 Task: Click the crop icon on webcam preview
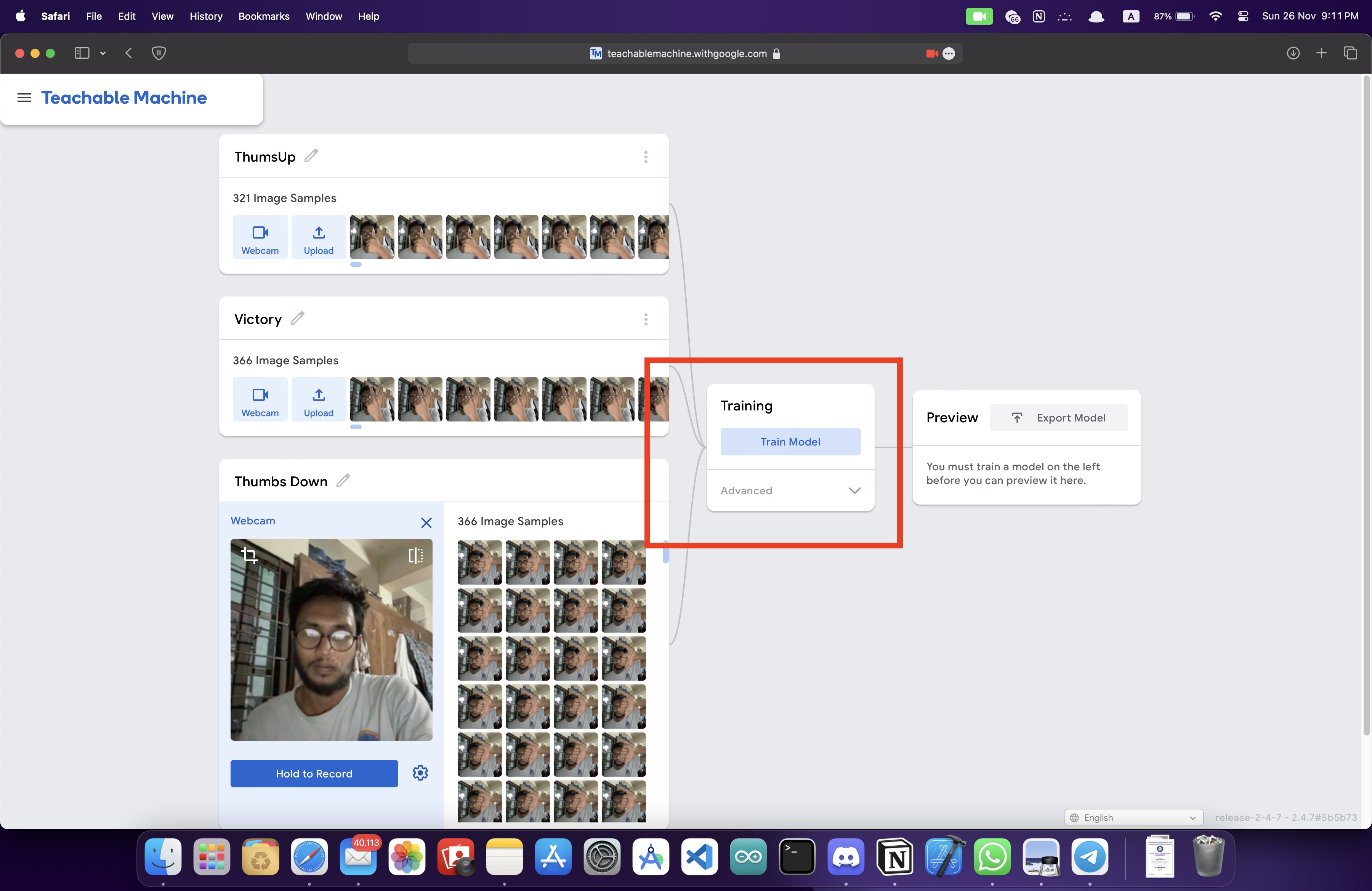[249, 555]
